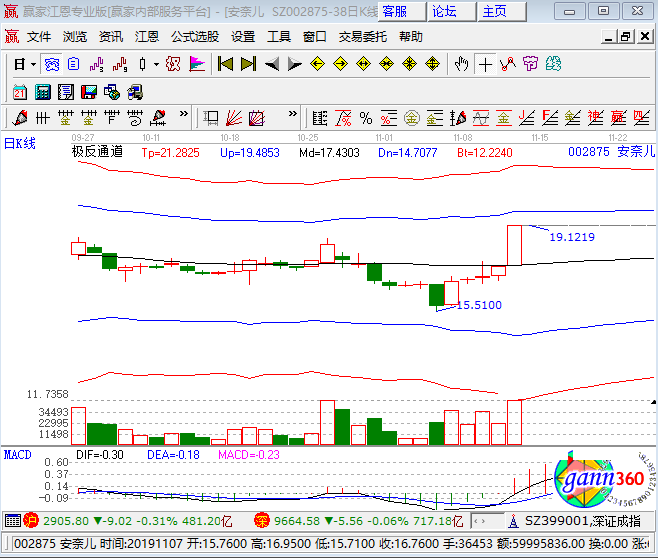Image resolution: width=658 pixels, height=558 pixels.
Task: Move chart left with black arrow
Action: click(x=272, y=65)
